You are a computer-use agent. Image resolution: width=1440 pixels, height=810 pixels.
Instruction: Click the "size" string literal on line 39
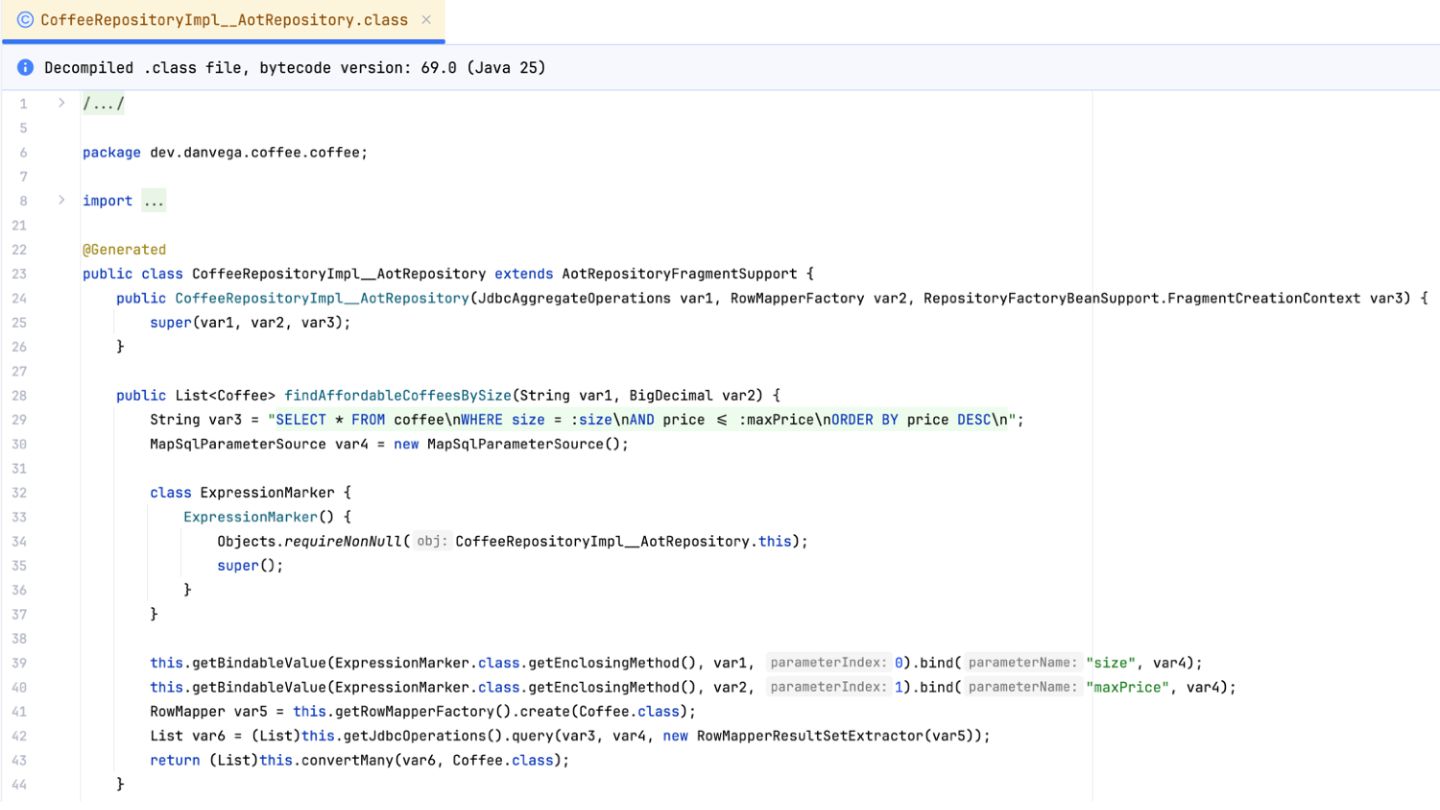1115,662
